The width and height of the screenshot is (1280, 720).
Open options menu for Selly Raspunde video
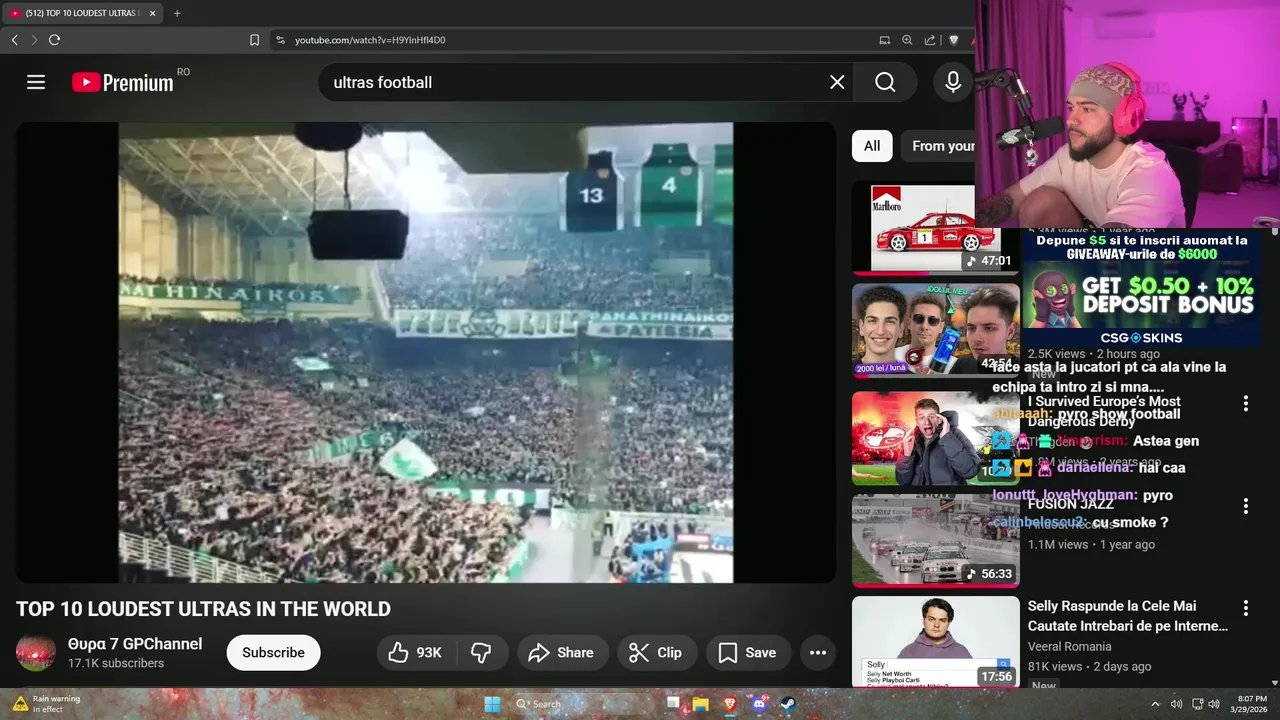tap(1246, 608)
